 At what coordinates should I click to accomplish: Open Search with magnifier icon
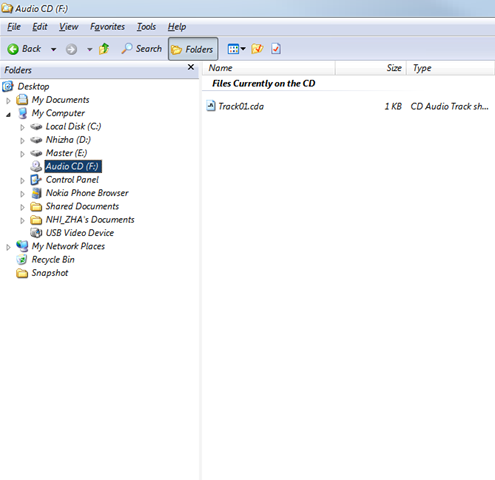point(126,49)
